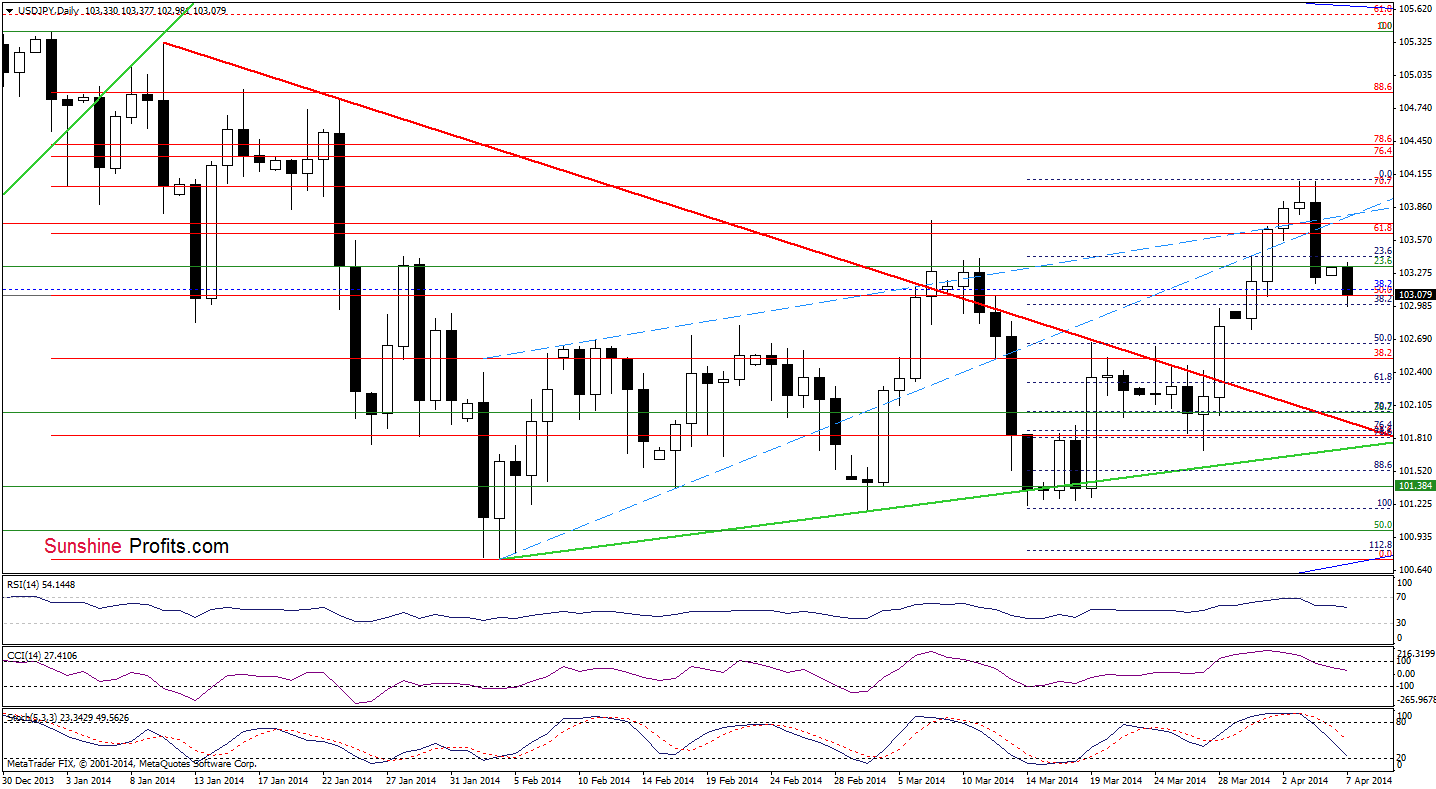Click the 104.450 price axis label
This screenshot has height=789, width=1436.
coord(1414,141)
